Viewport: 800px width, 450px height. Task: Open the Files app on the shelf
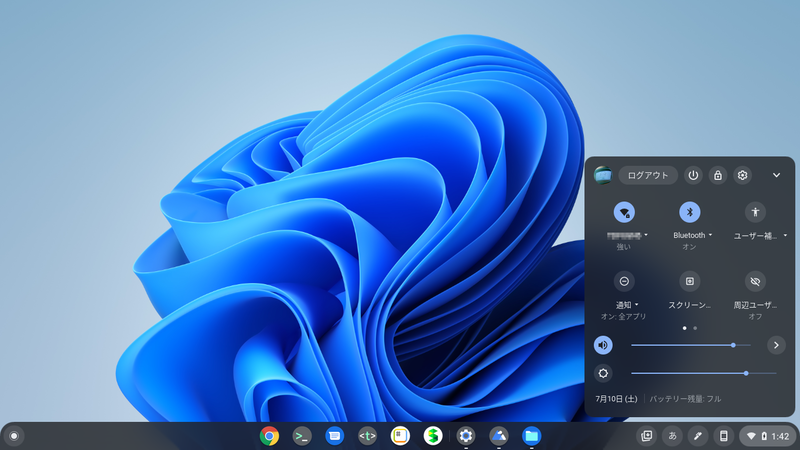[531, 436]
